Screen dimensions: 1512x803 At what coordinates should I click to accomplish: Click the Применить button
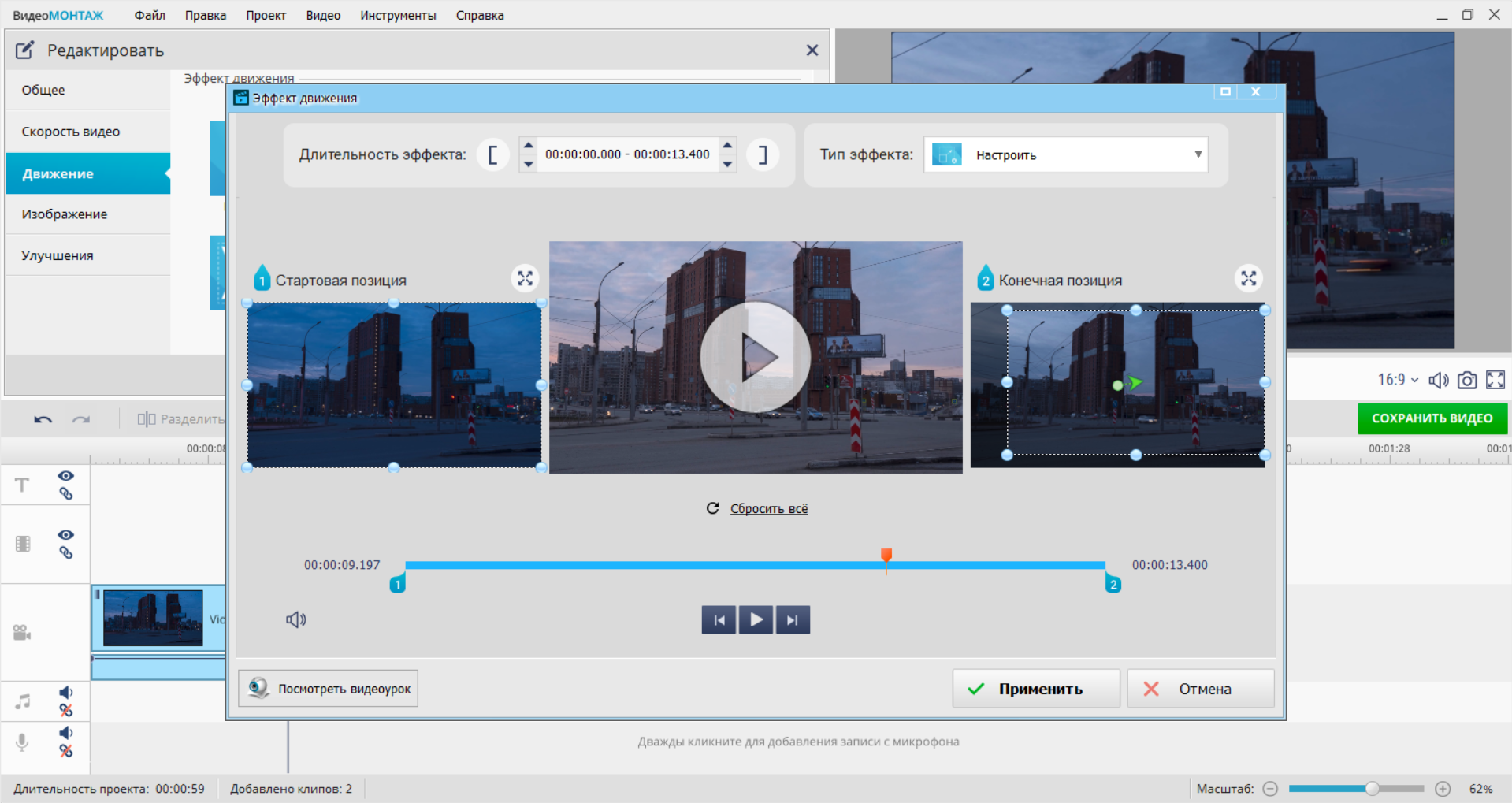1036,689
